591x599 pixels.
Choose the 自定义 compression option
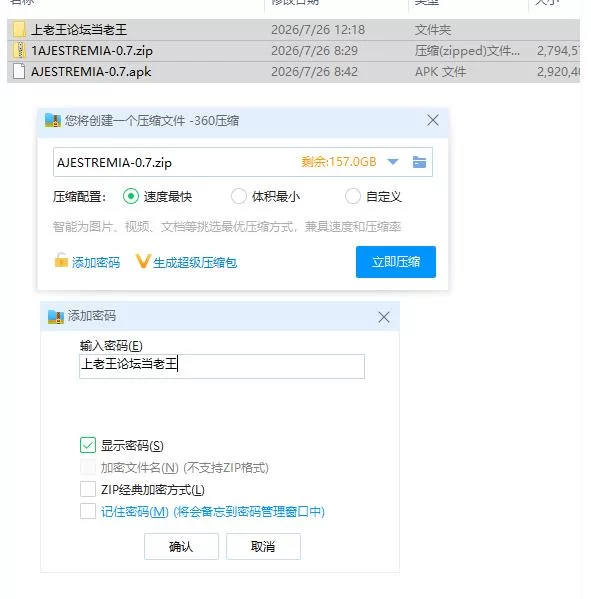tap(353, 196)
